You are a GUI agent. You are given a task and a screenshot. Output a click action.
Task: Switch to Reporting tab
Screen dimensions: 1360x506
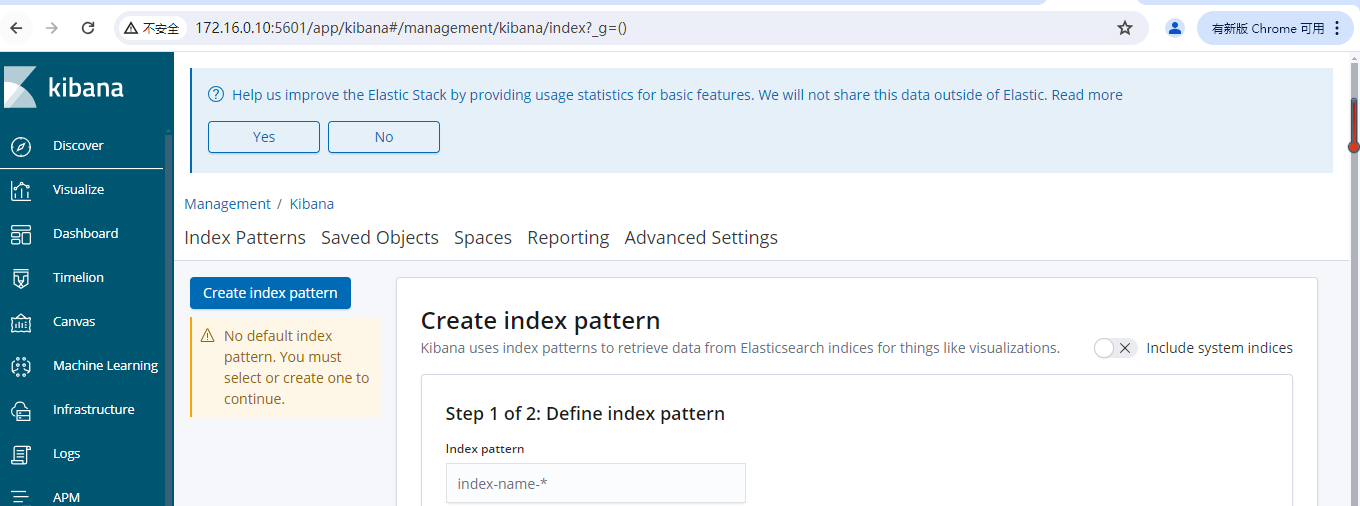tap(568, 237)
